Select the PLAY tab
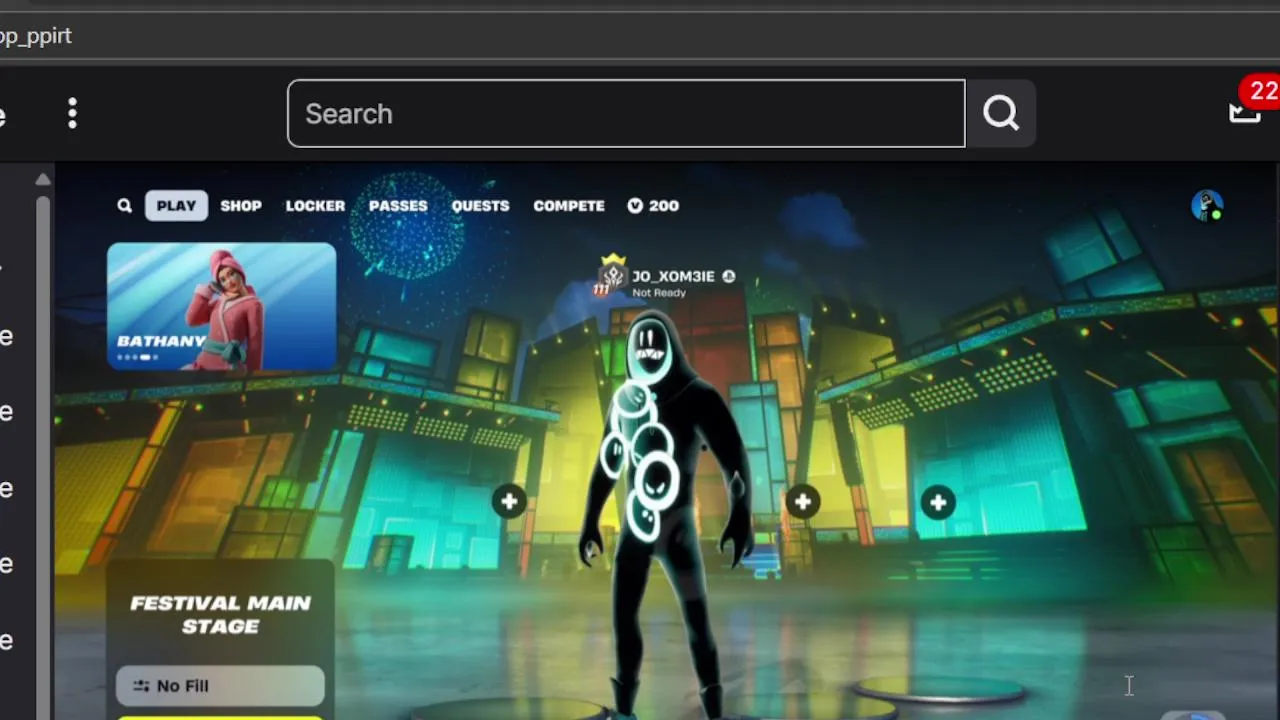 pos(176,206)
